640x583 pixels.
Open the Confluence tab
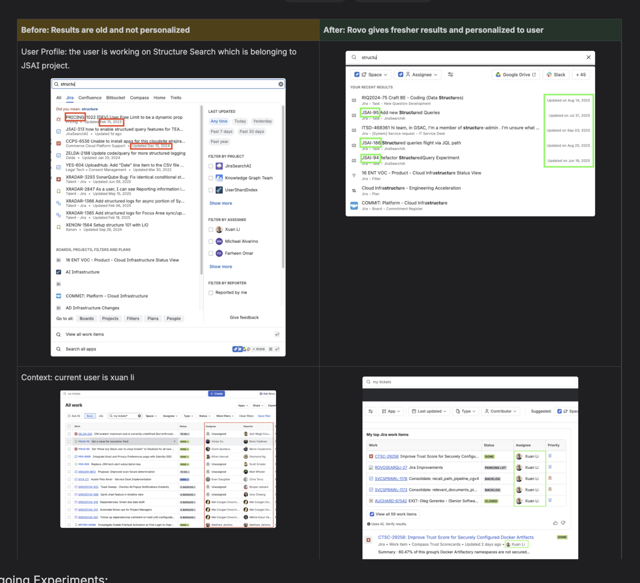pos(90,98)
